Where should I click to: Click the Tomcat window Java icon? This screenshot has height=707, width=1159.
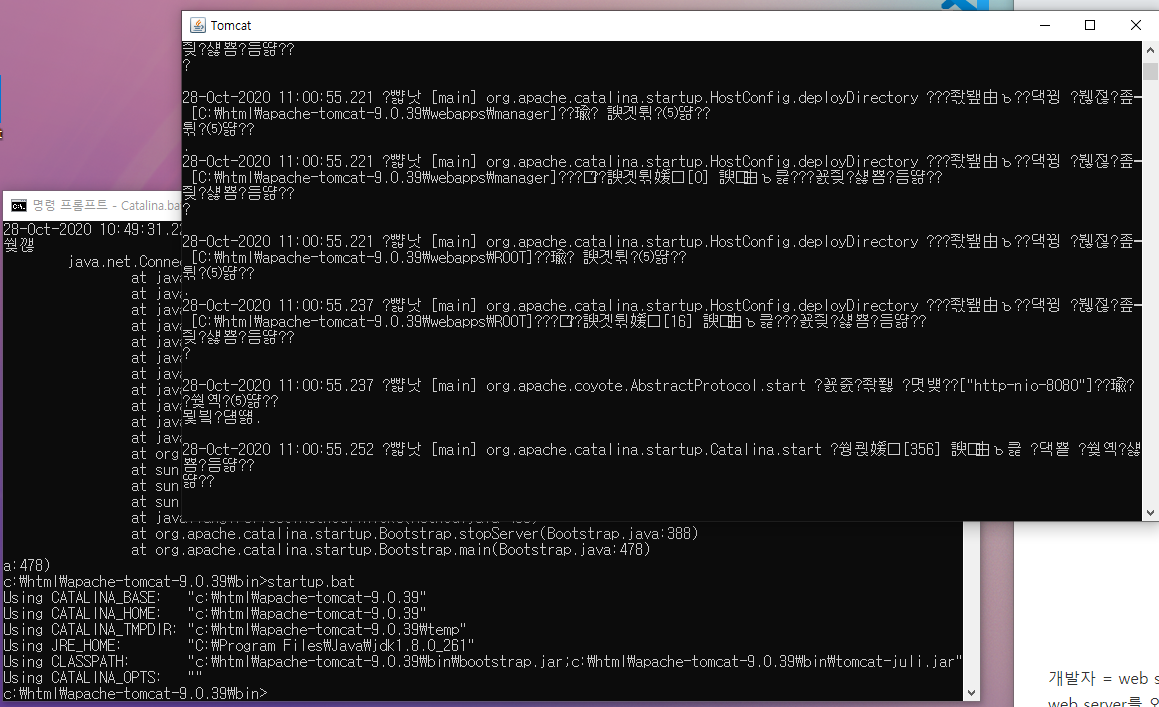pos(197,25)
